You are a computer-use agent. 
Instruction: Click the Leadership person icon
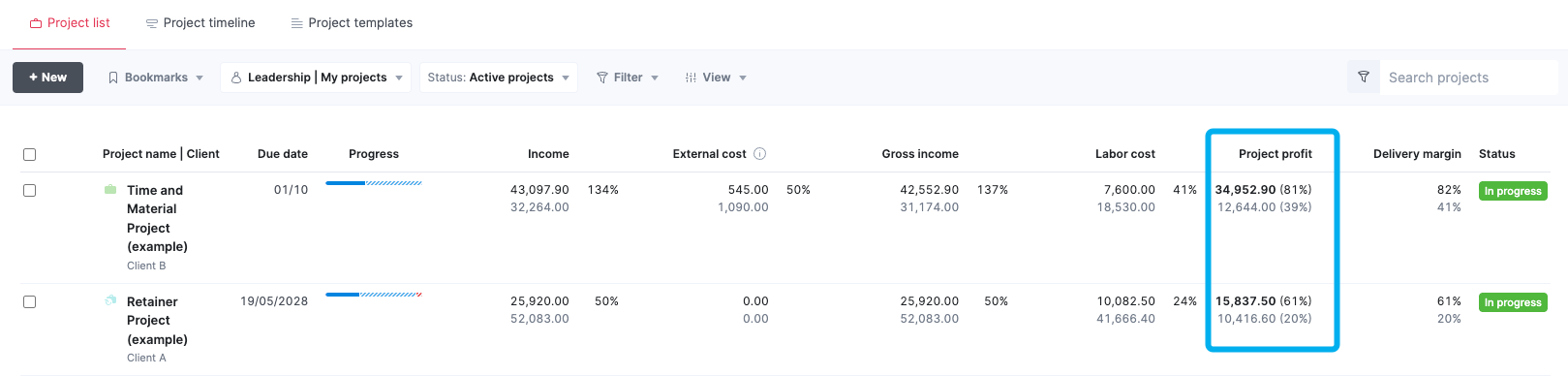tap(235, 78)
